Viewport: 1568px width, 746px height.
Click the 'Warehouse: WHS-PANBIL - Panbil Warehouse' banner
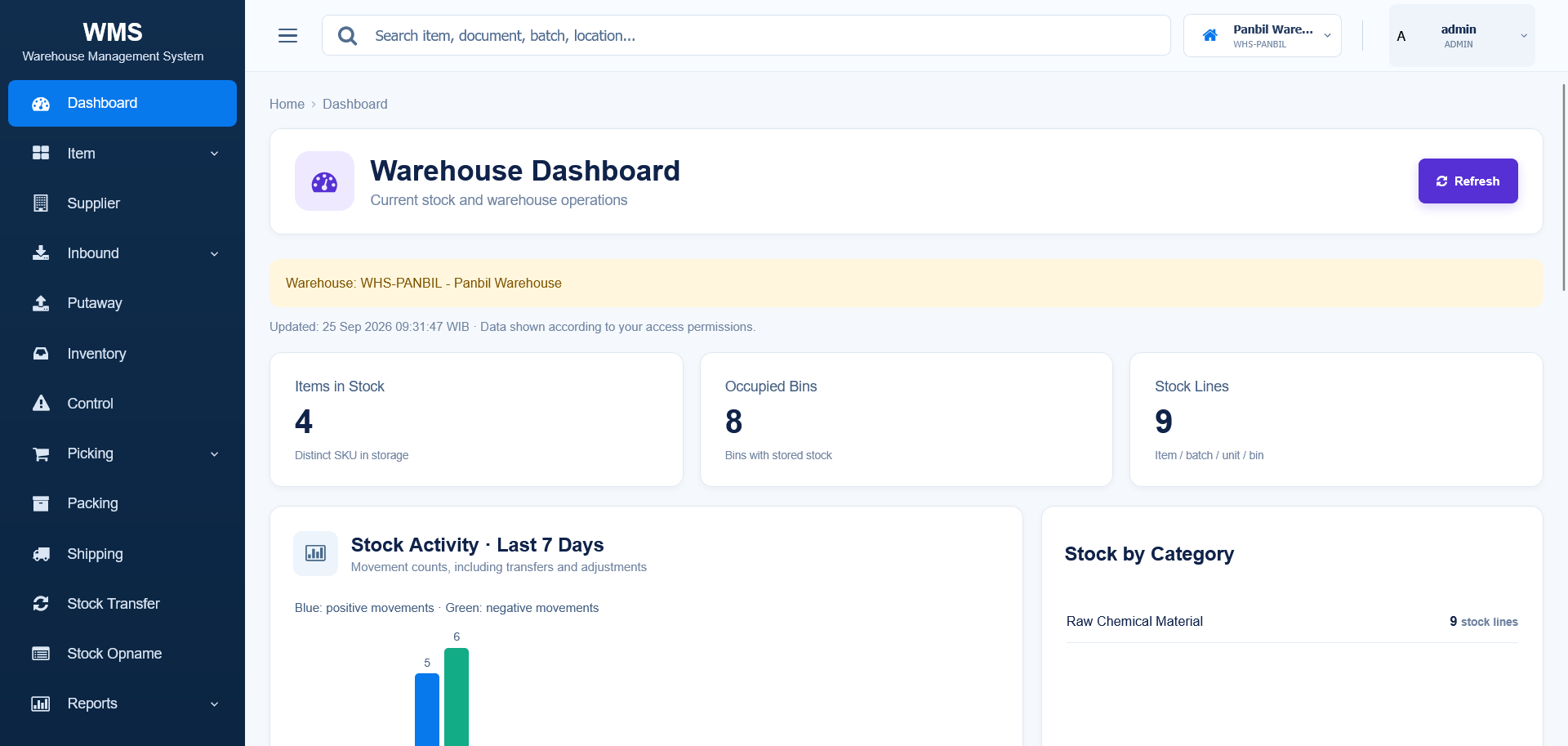pos(906,284)
